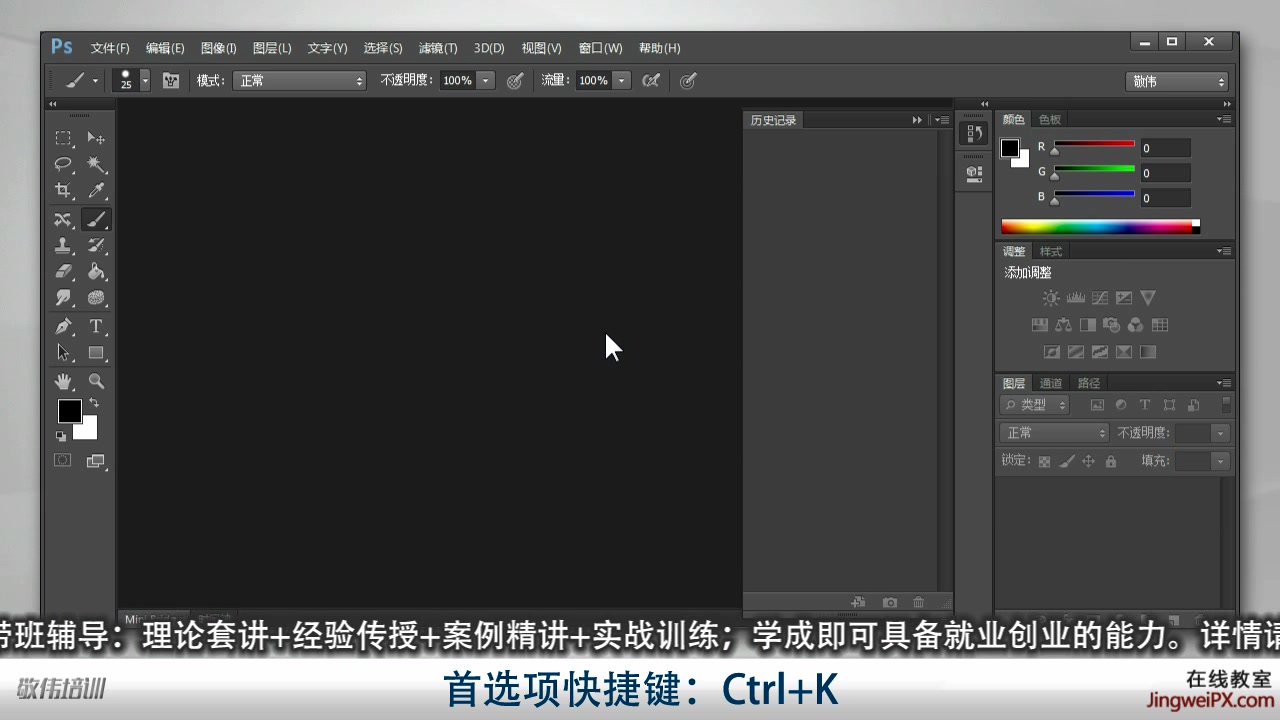Viewport: 1280px width, 720px height.
Task: Switch to the Styles tab
Action: [x=1051, y=251]
